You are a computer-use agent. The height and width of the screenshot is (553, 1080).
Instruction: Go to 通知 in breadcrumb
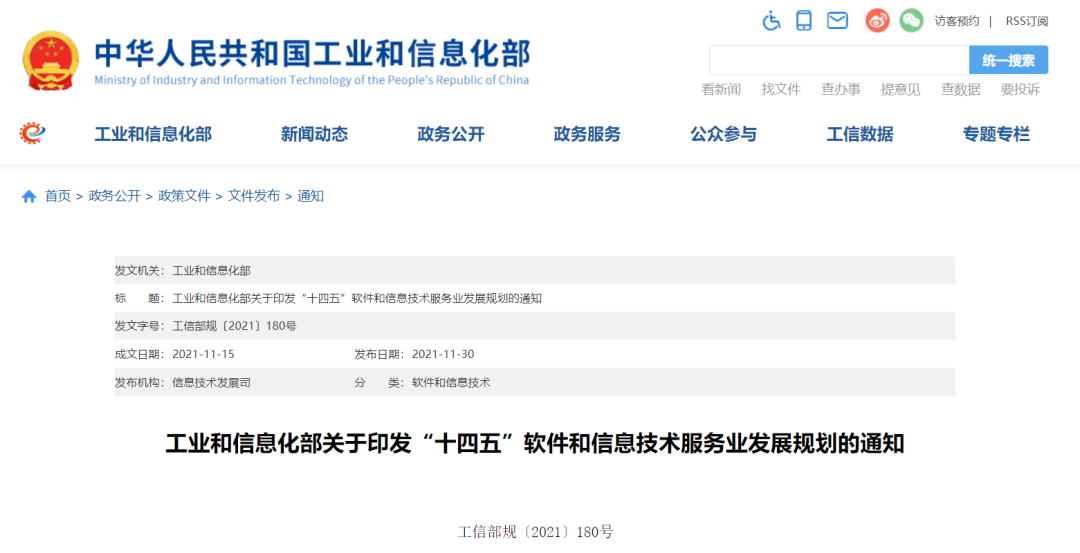(x=310, y=196)
